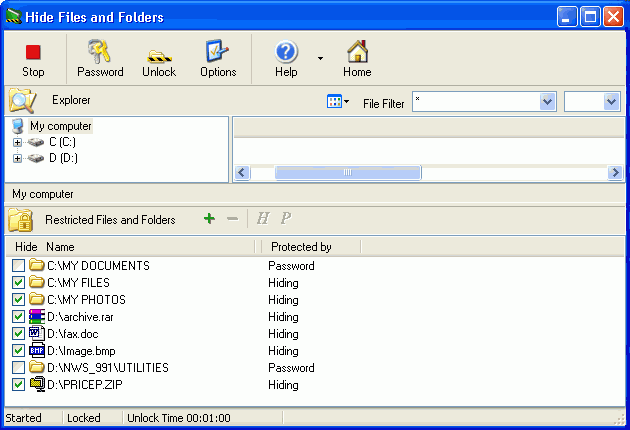Screen dimensions: 630x430
Task: Click the green plus add icon
Action: (x=209, y=219)
